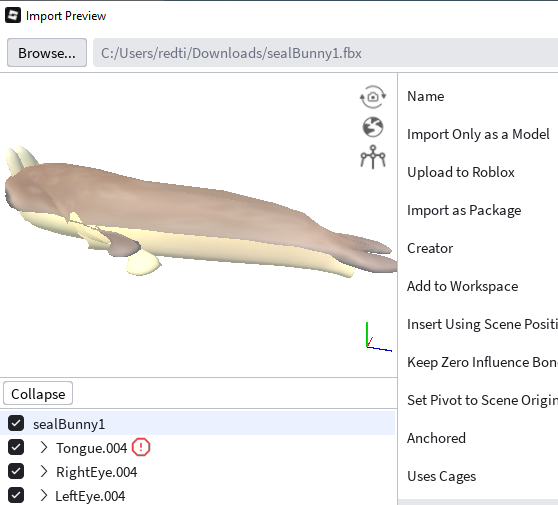Viewport: 558px width, 505px height.
Task: Expand the LeftEye.004 tree node
Action: [44, 495]
